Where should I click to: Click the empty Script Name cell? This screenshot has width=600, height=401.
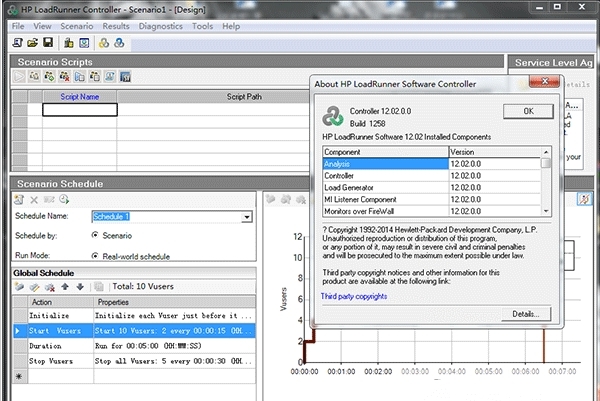pyautogui.click(x=80, y=110)
